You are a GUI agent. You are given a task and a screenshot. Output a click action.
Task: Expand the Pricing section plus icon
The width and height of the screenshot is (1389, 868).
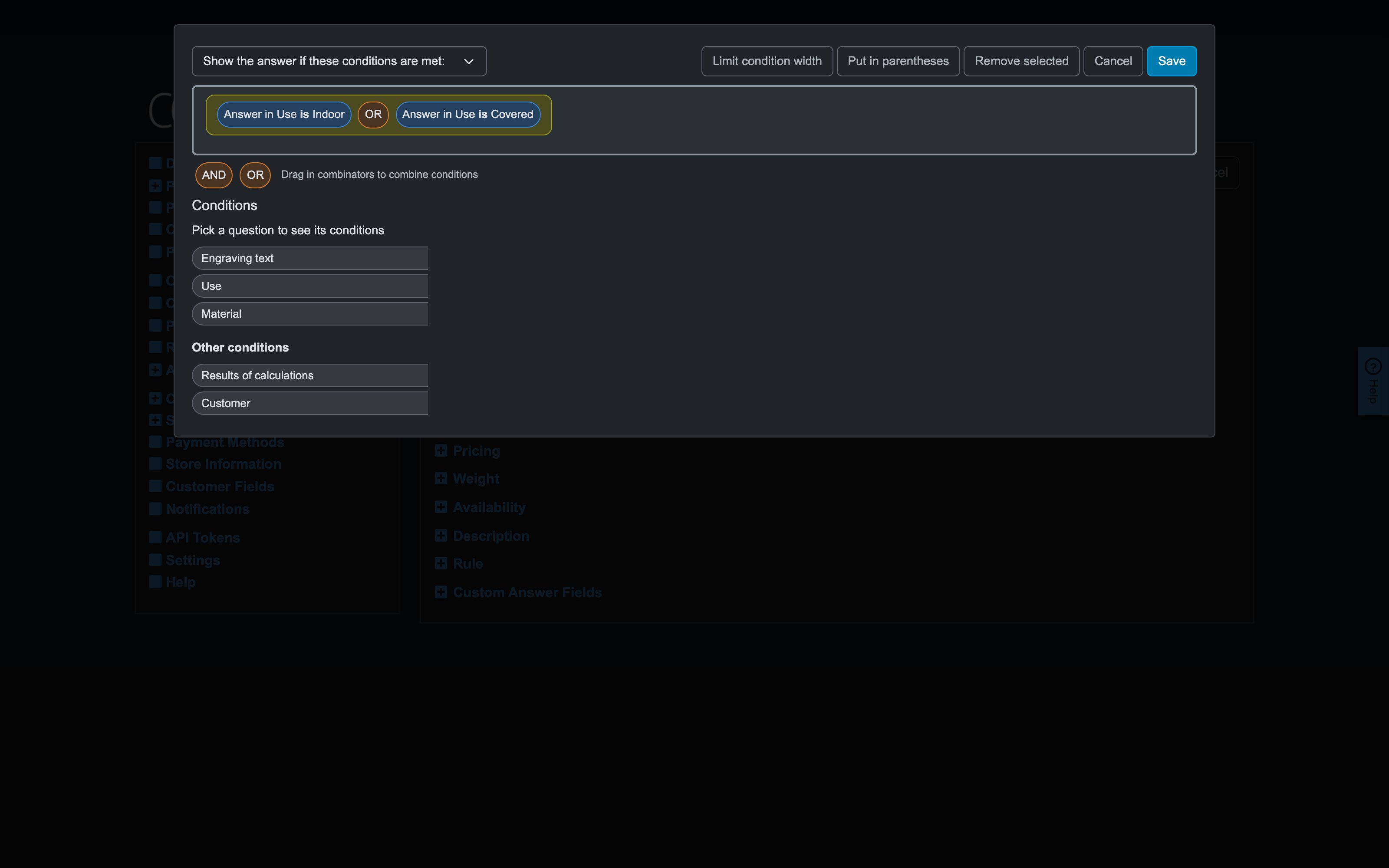click(x=441, y=450)
